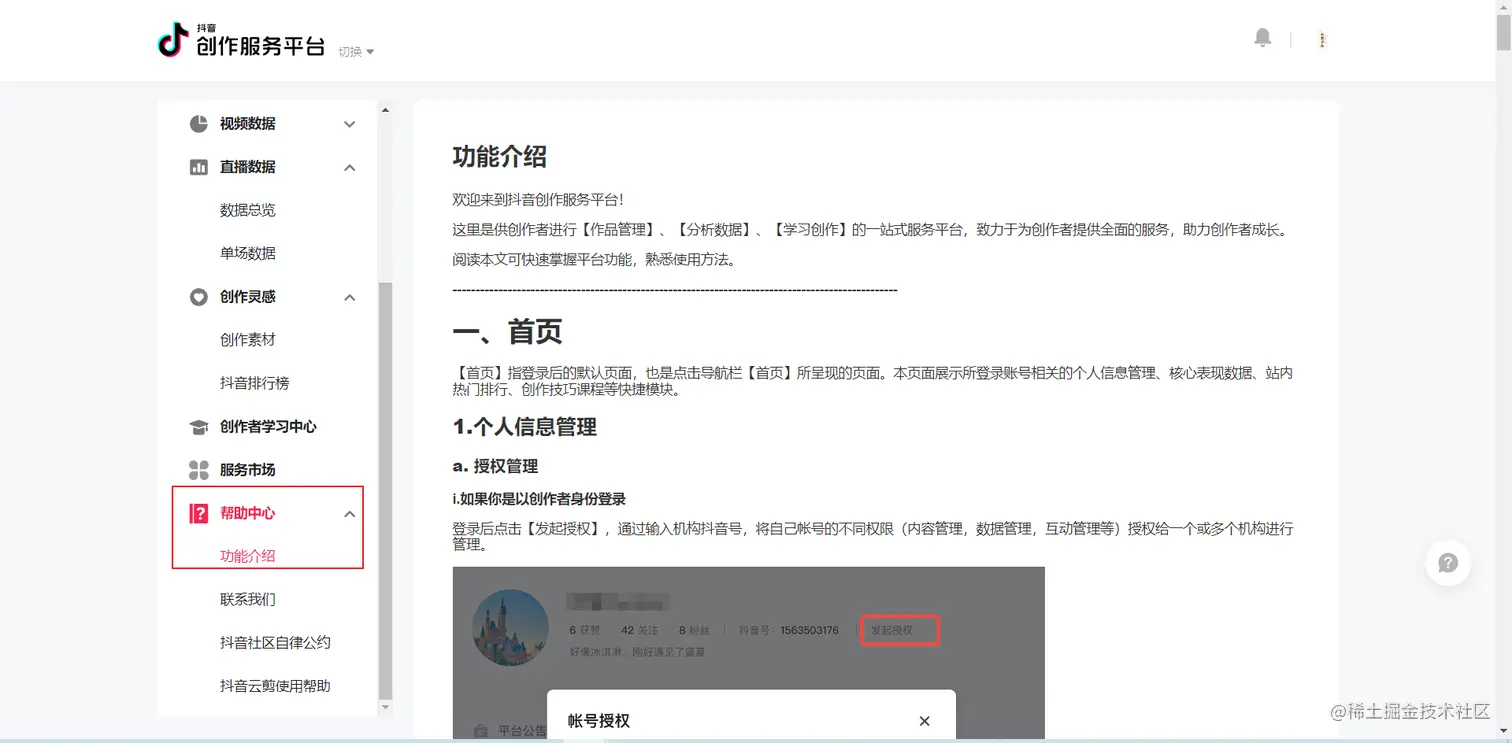Open 抖音云剪使用帮助 page
The image size is (1512, 743).
[x=275, y=686]
